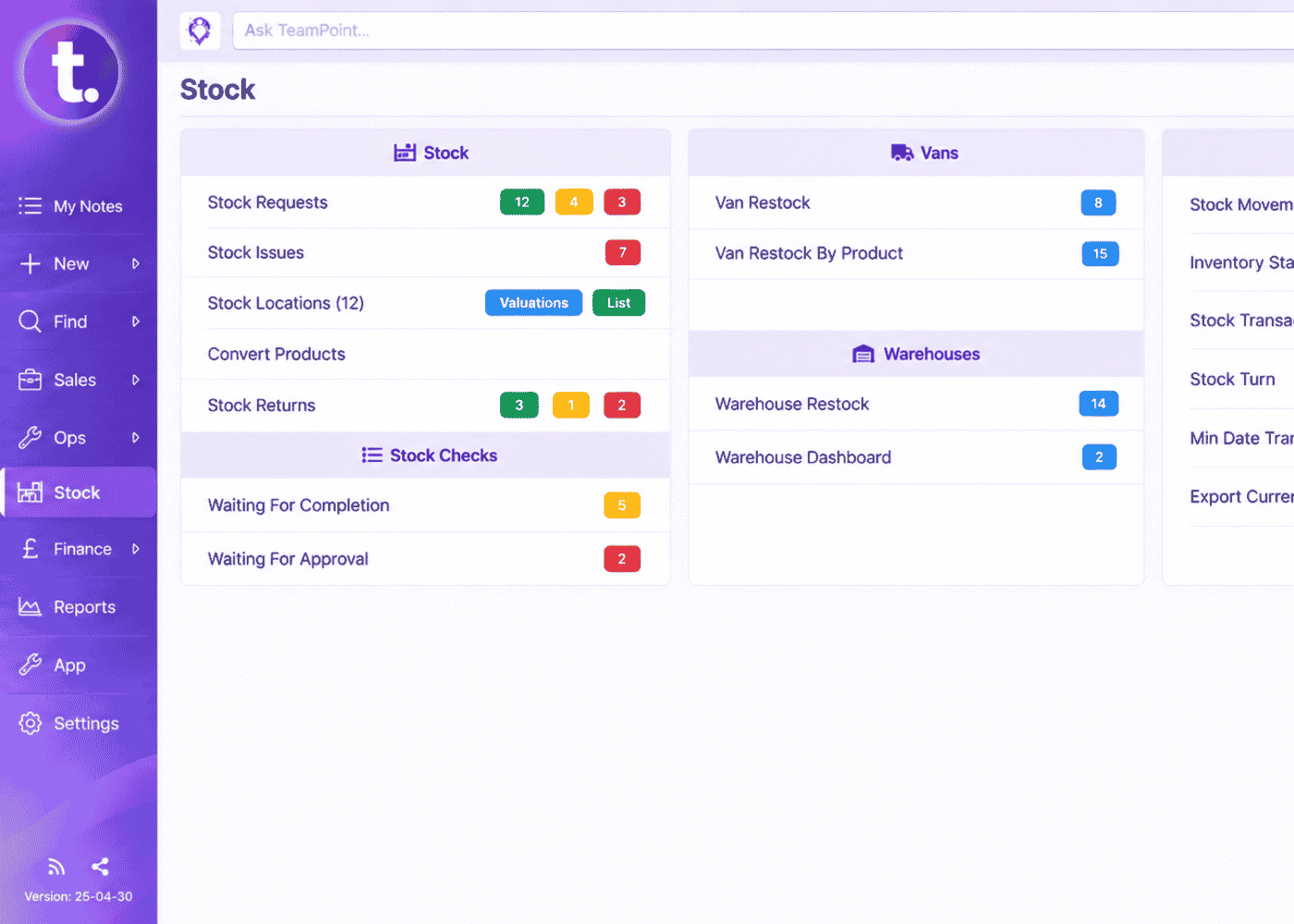Click the Finance pound sign icon
The image size is (1294, 924).
30,549
